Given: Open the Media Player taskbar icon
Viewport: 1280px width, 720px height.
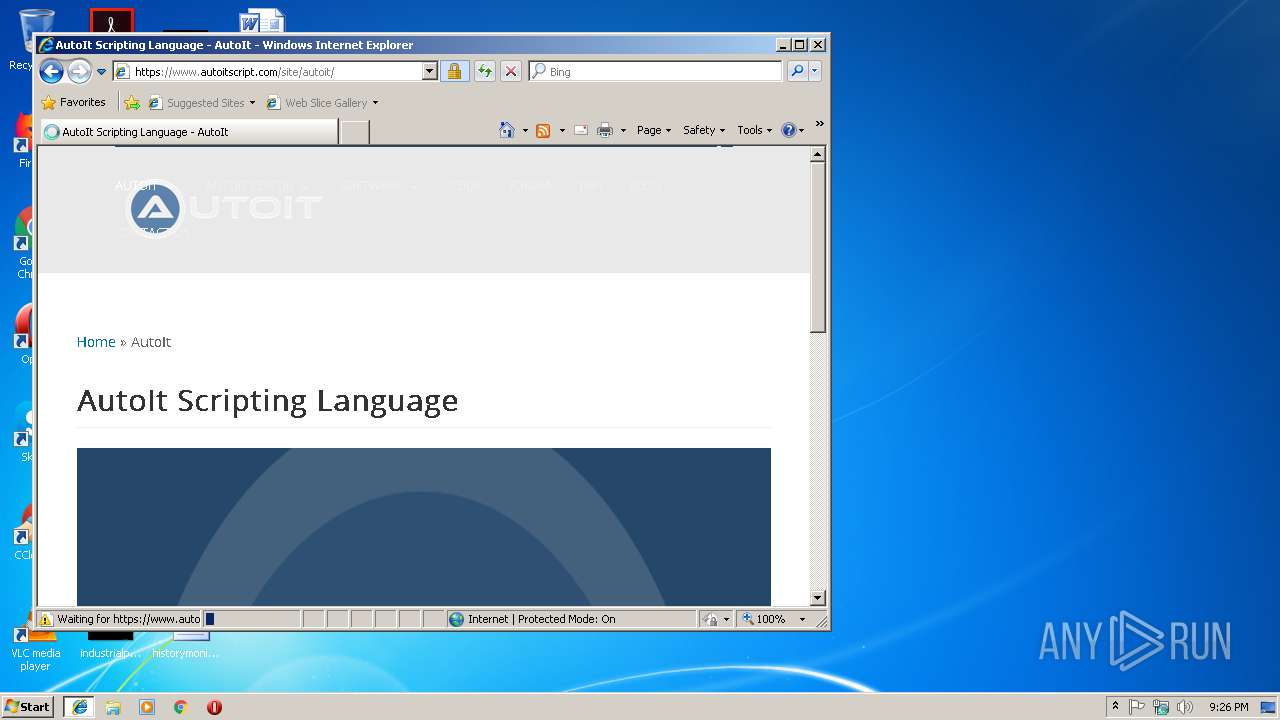Looking at the screenshot, I should 147,707.
